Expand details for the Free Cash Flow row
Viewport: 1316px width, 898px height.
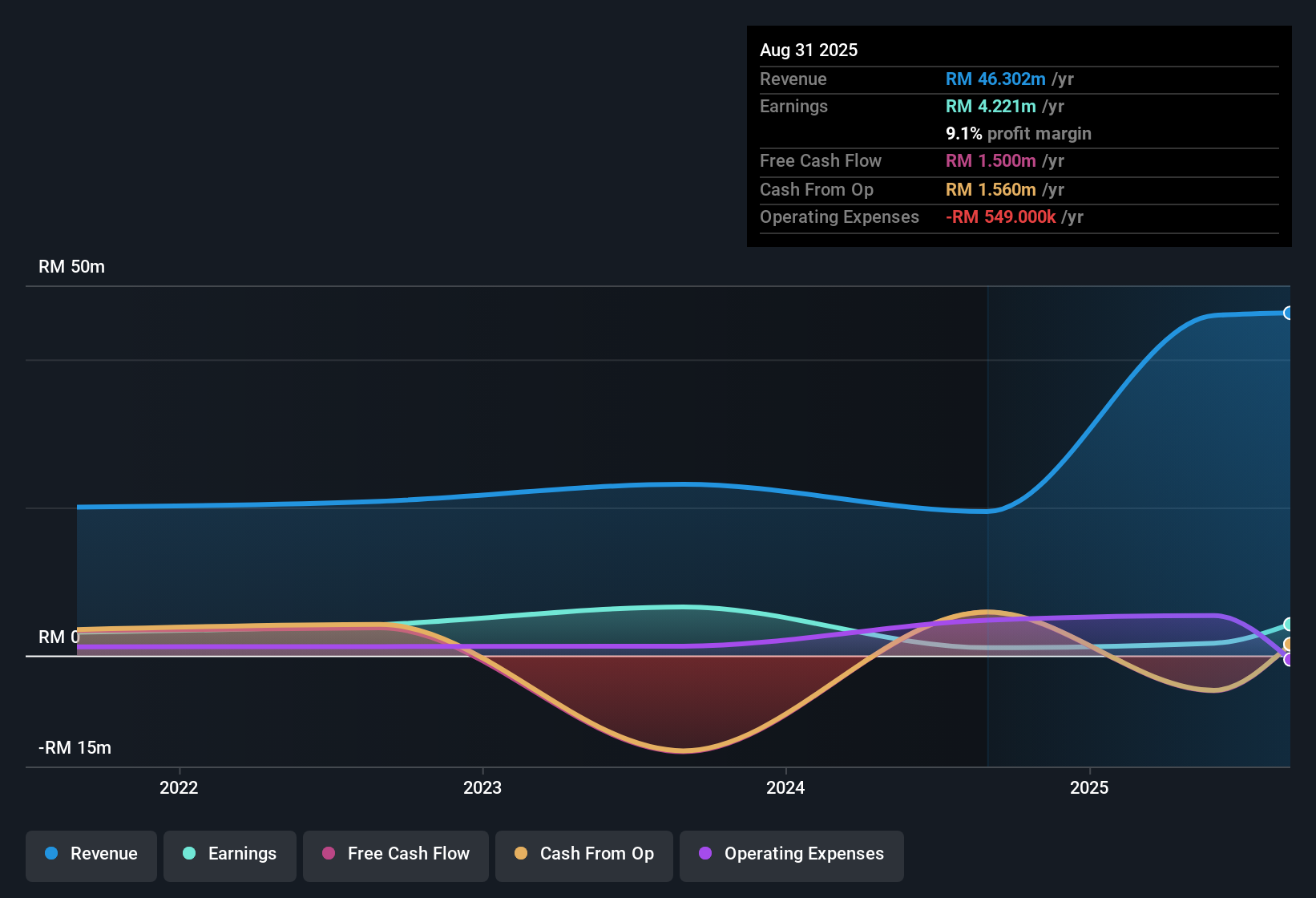coord(821,161)
